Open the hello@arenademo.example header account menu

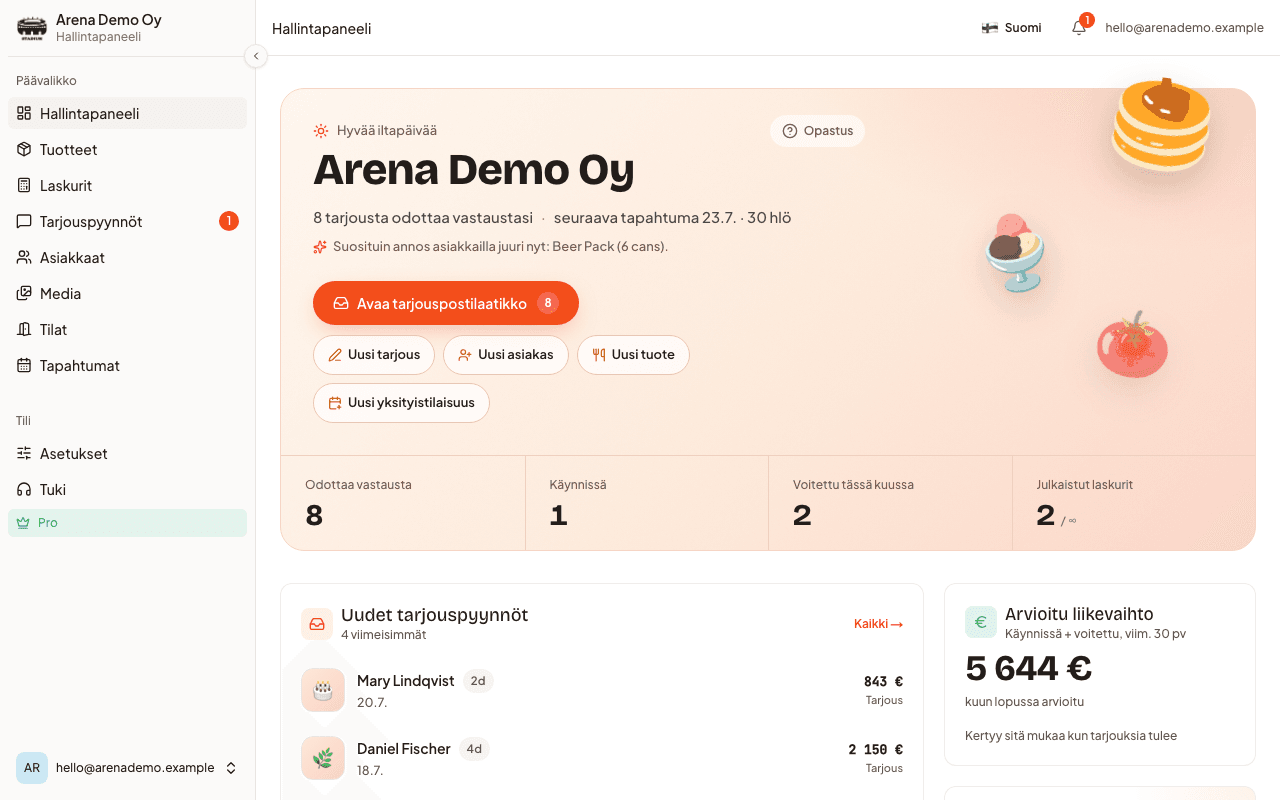[x=1184, y=28]
